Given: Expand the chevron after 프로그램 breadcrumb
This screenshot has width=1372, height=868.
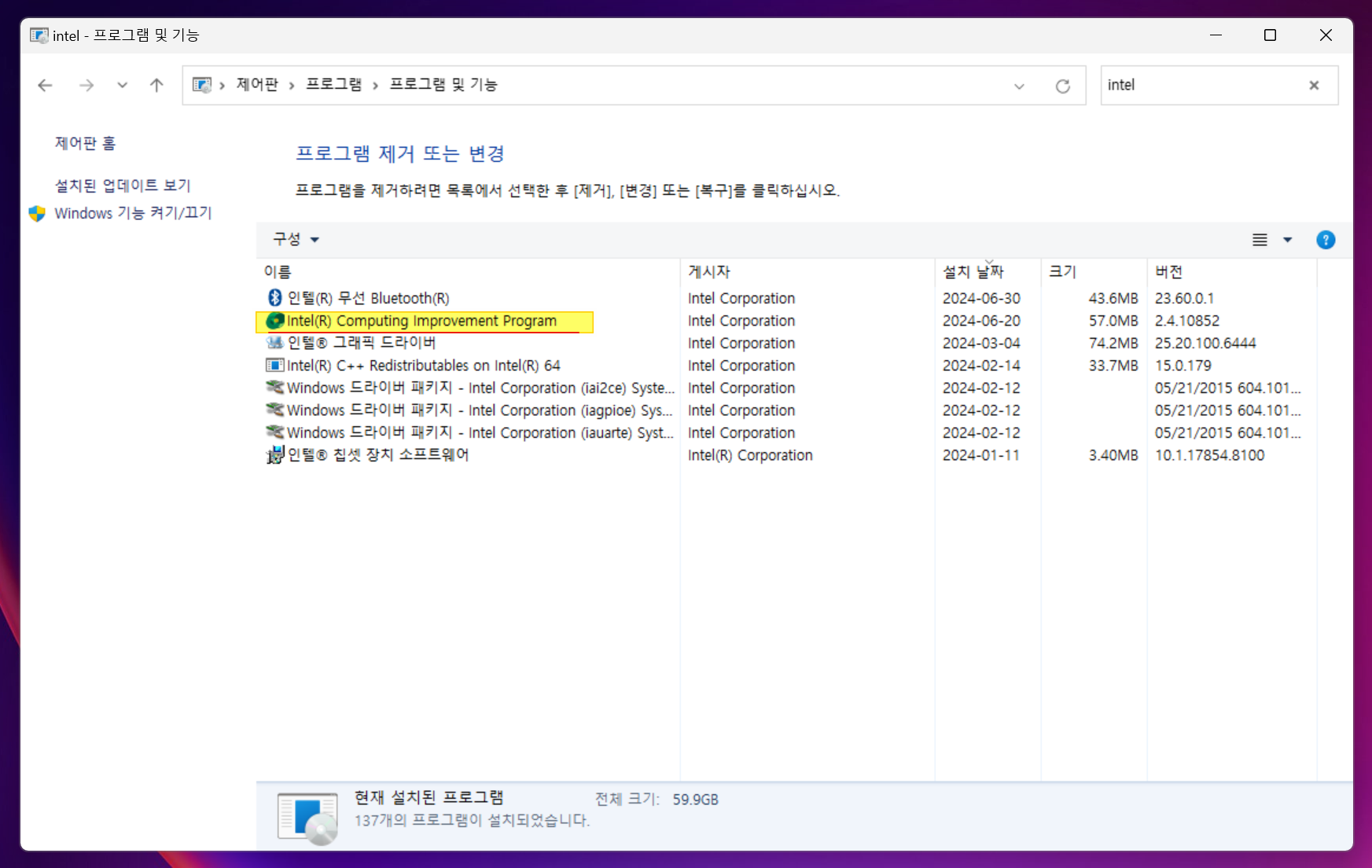Looking at the screenshot, I should (376, 85).
